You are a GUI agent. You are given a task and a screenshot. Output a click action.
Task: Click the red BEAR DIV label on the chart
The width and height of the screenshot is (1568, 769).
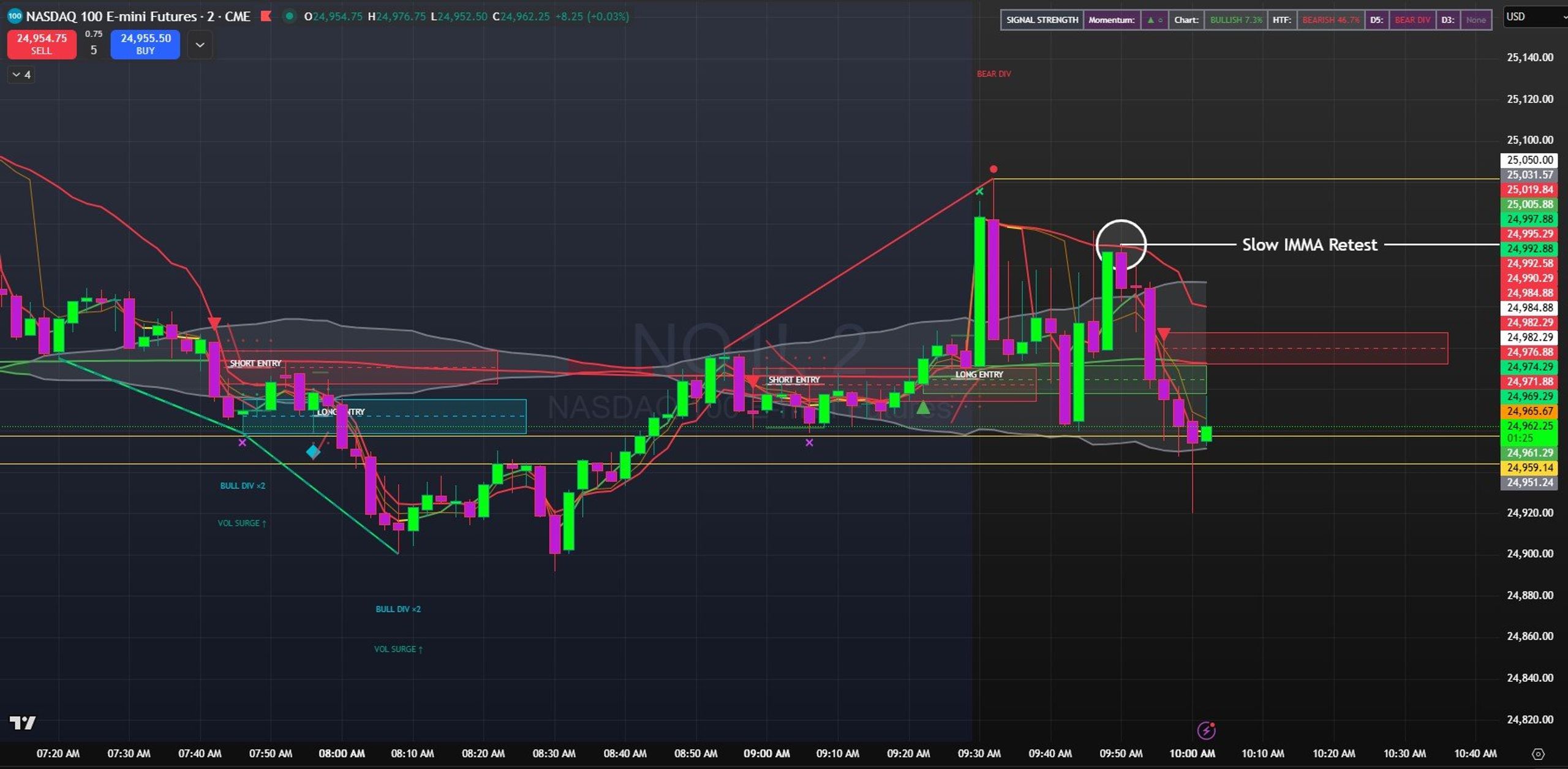click(x=993, y=74)
